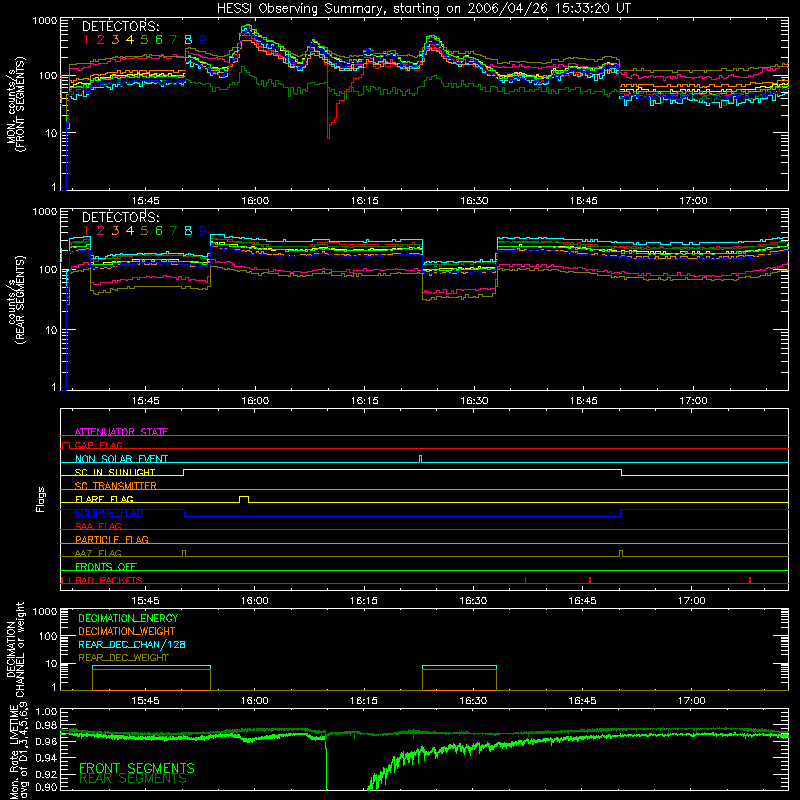Click the yellow FLARE_FLAG pulse near 16:00
The image size is (800, 800).
(244, 499)
